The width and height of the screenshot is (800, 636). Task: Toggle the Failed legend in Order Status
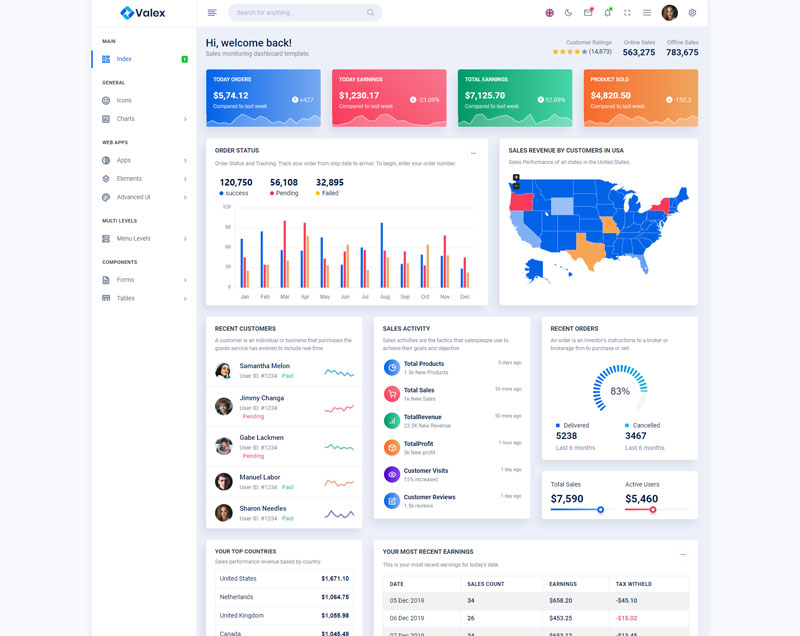[x=329, y=192]
